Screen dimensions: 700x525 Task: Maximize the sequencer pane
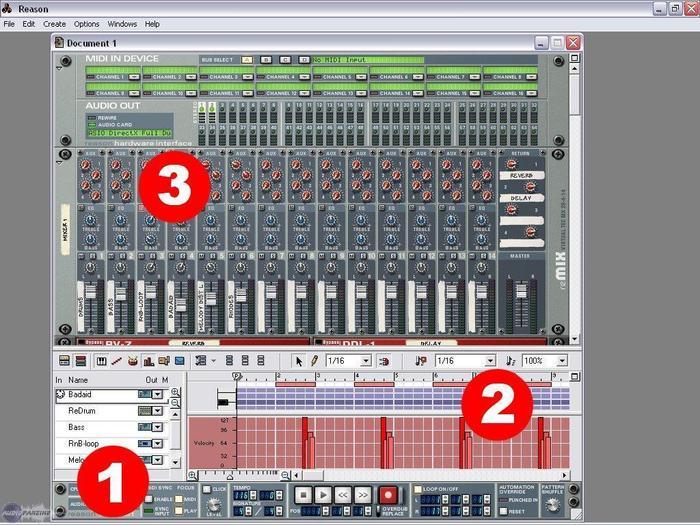click(575, 377)
